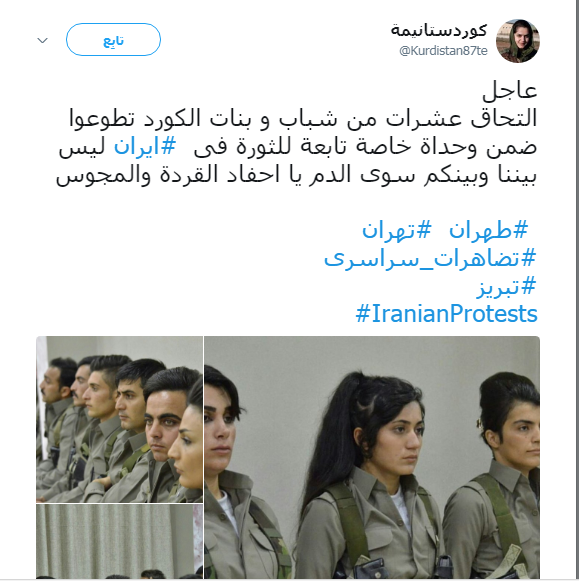Open the photo of men in a row

(x=119, y=419)
